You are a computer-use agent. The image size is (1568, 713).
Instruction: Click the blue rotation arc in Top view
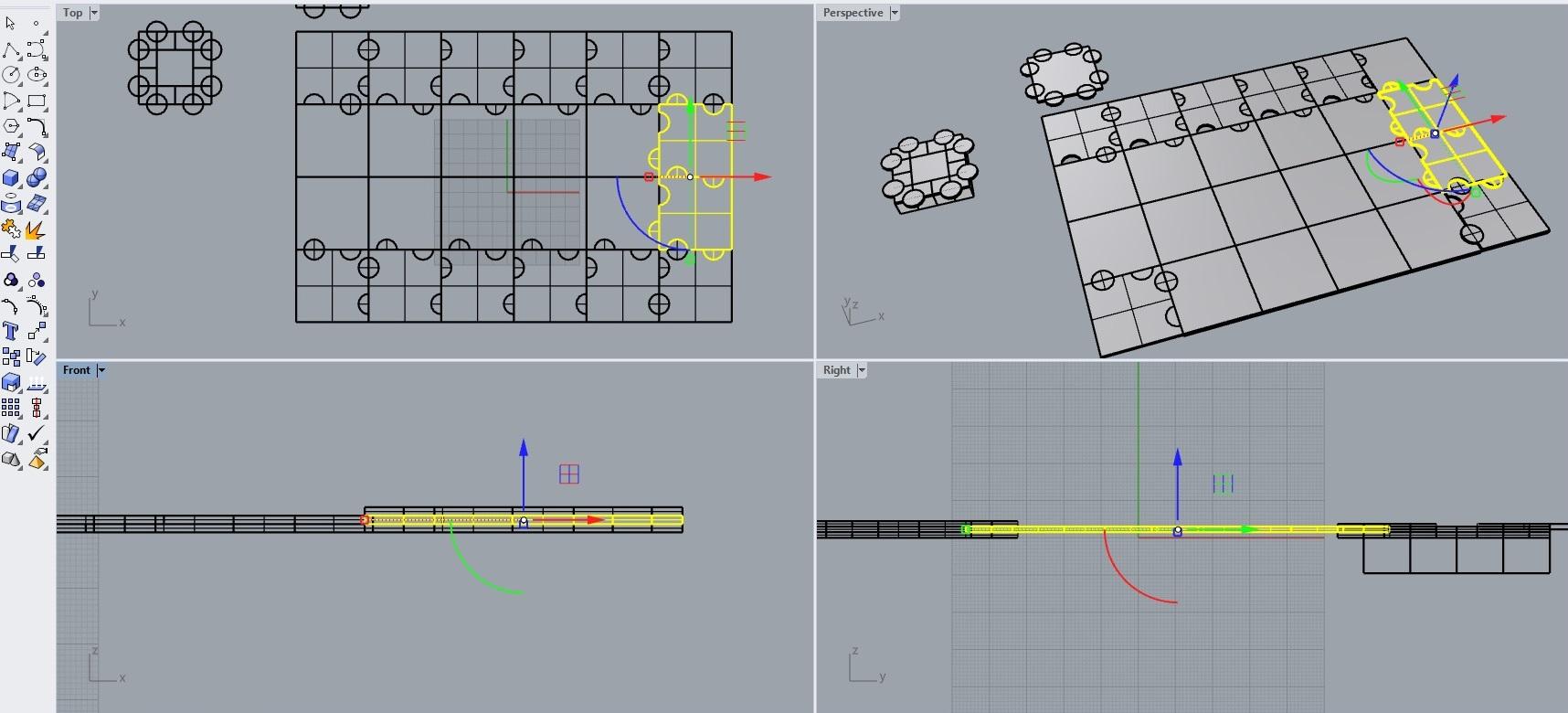(636, 226)
